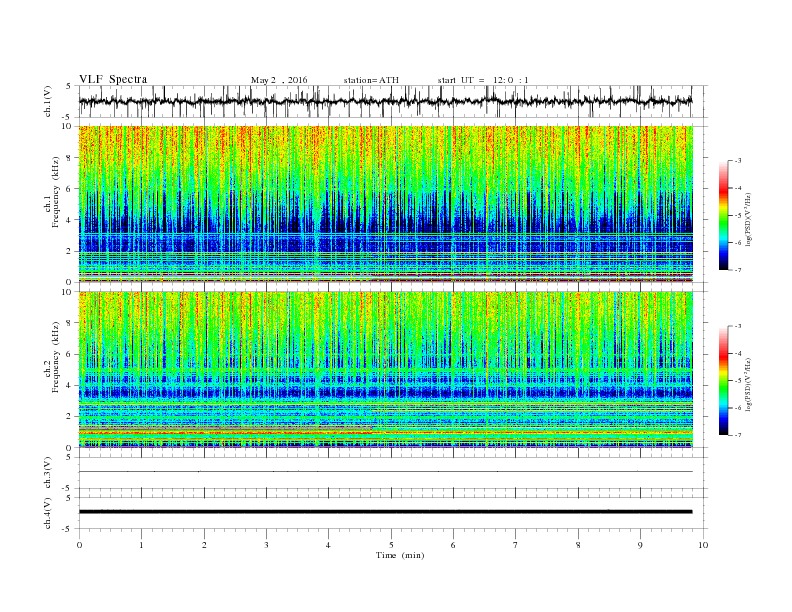Image resolution: width=792 pixels, height=612 pixels.
Task: Click the ch.1 voltage waveform trace
Action: click(385, 101)
